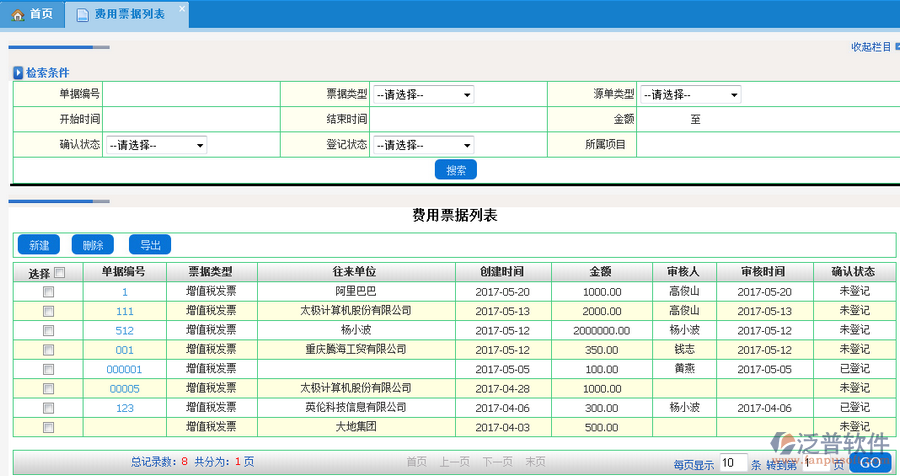Click the 导出 export button
Image resolution: width=900 pixels, height=476 pixels.
pyautogui.click(x=150, y=245)
